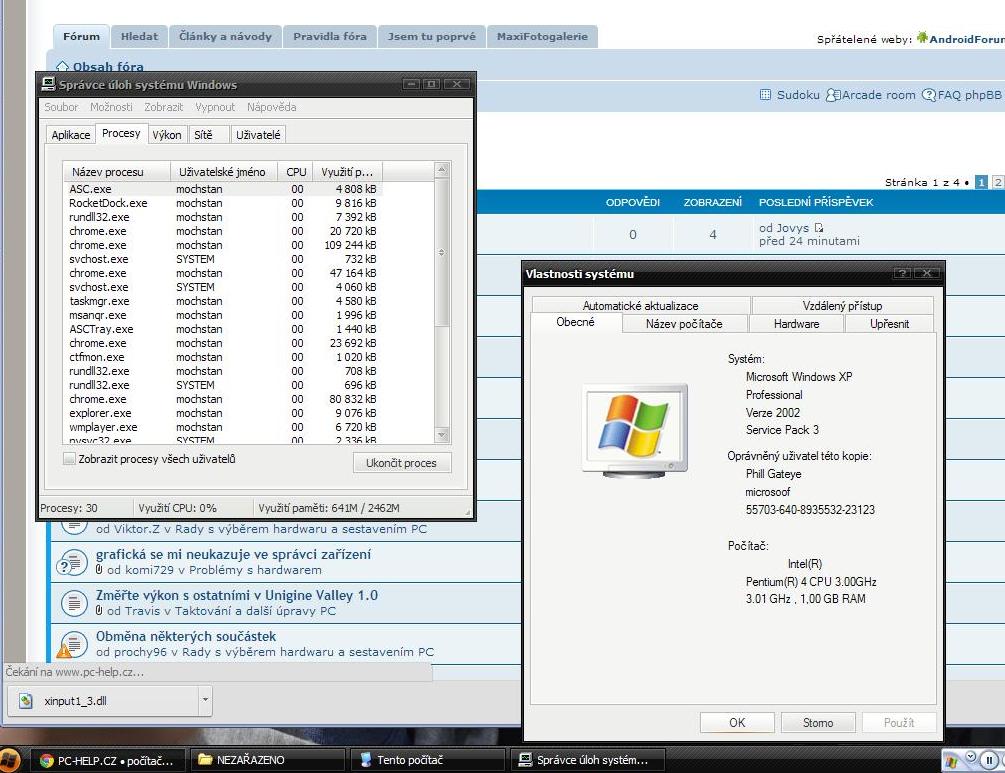The height and width of the screenshot is (773, 1005).
Task: Sort processes by 'Název procesu' column header
Action: (108, 172)
